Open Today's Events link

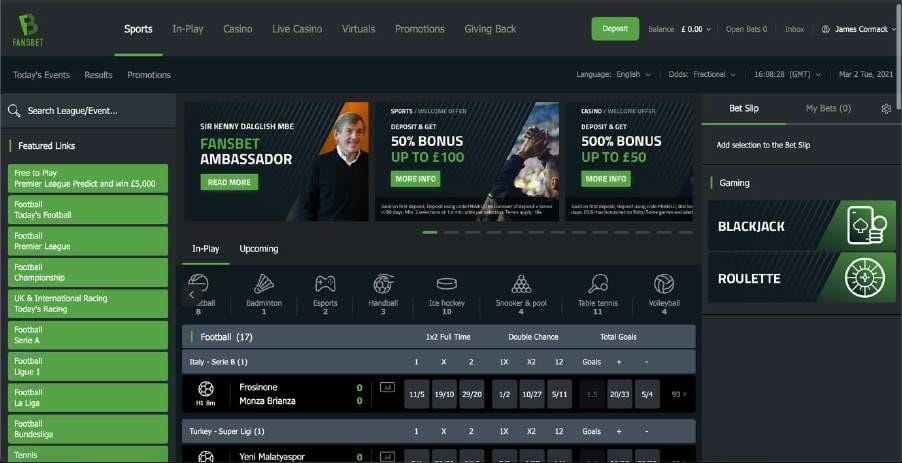point(41,75)
